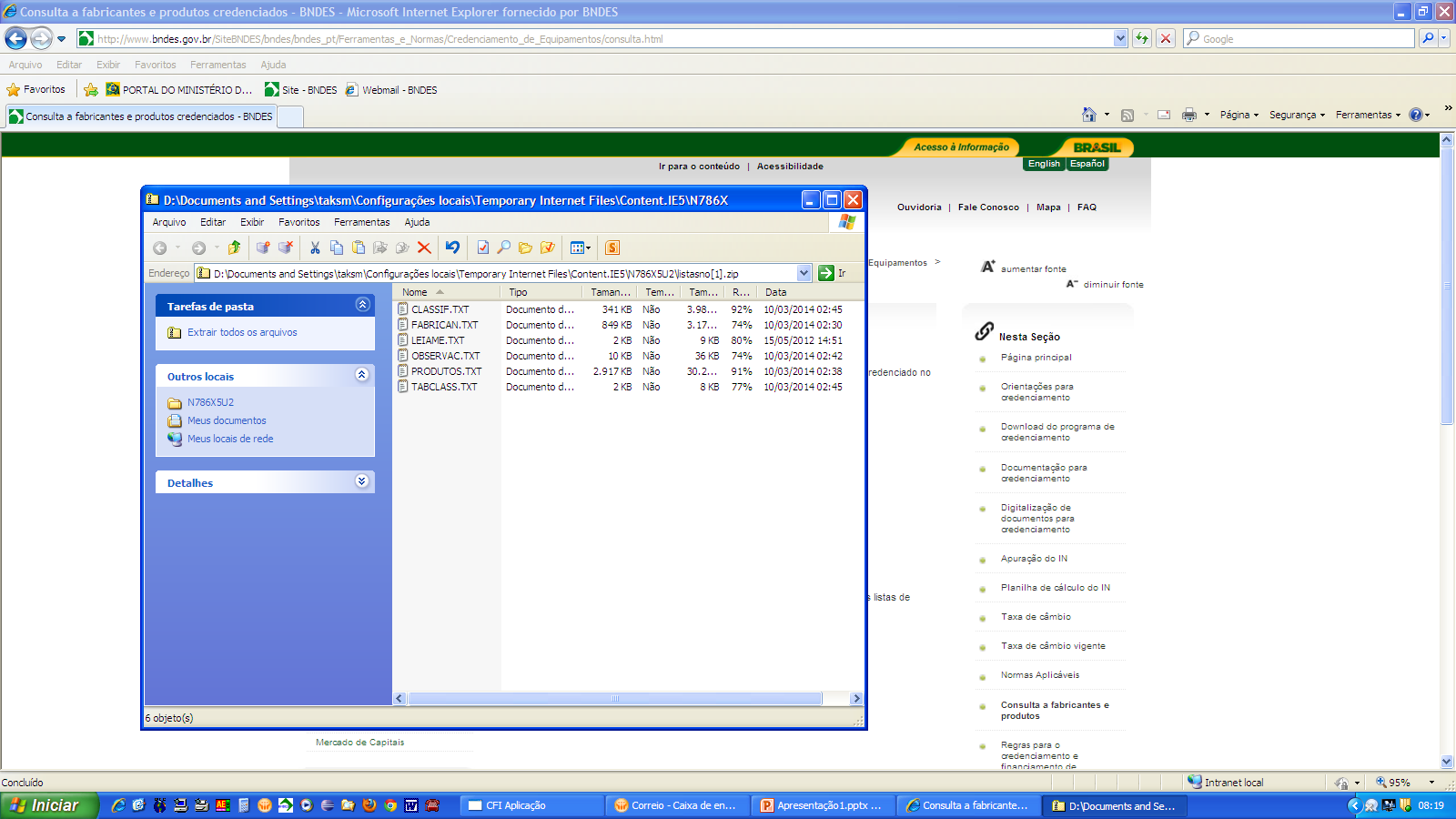
Task: Open the Segurança dropdown menu in IE
Action: coord(1298,115)
